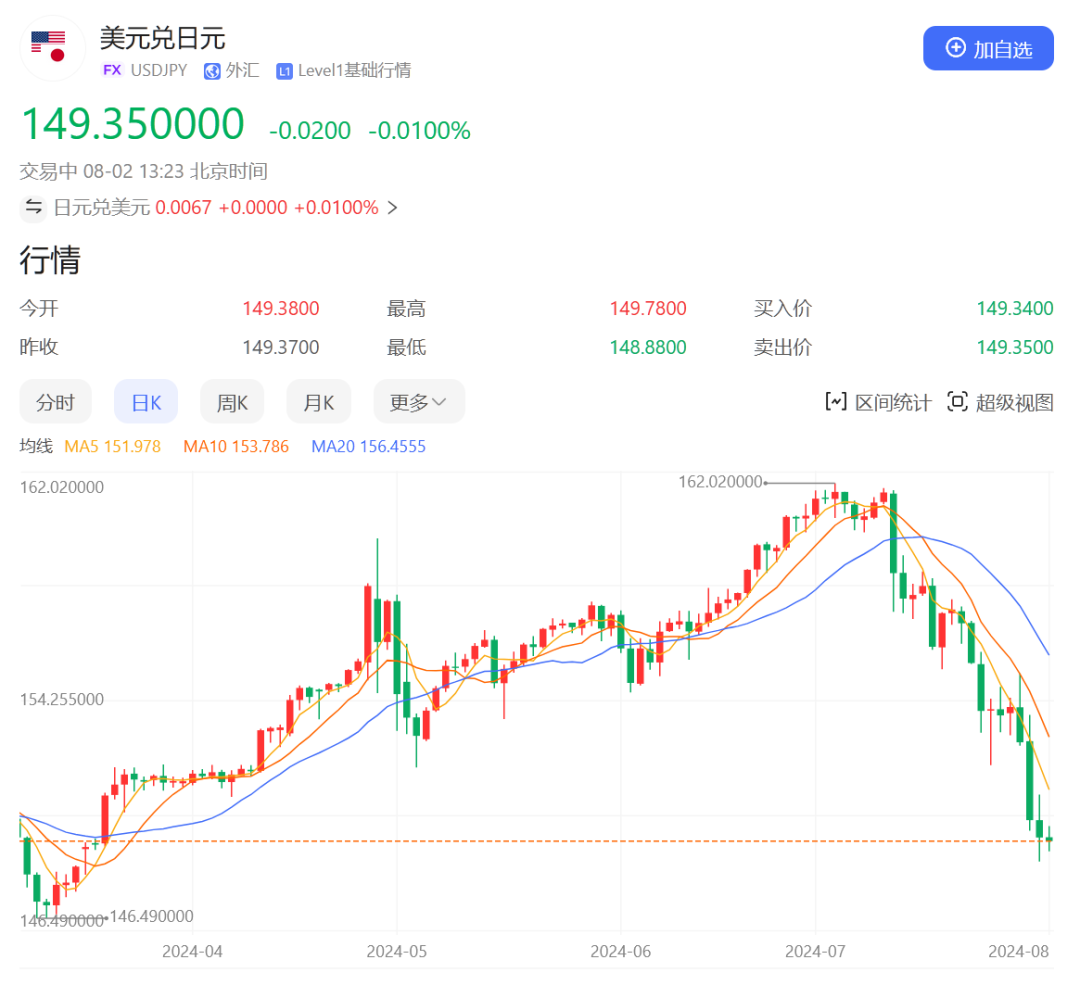Open 日元兑美元 reverse rate link
Viewport: 1080px width, 985px height.
pos(101,208)
